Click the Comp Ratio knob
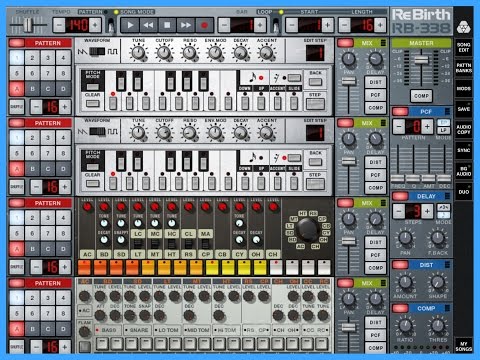This screenshot has width=480, height=360. (405, 325)
